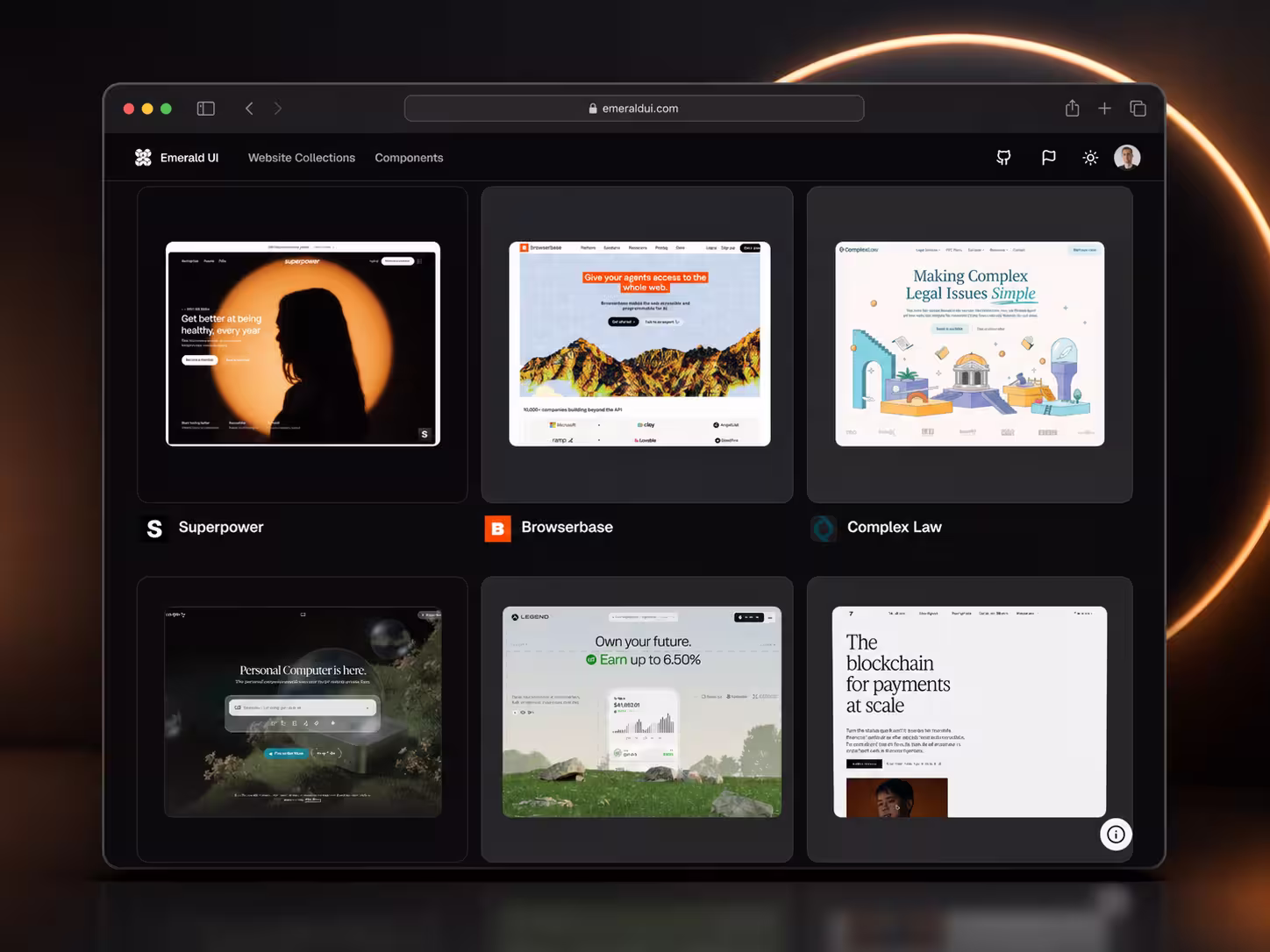Viewport: 1270px width, 952px height.
Task: Open the Complex Law website thumbnail
Action: pos(970,344)
